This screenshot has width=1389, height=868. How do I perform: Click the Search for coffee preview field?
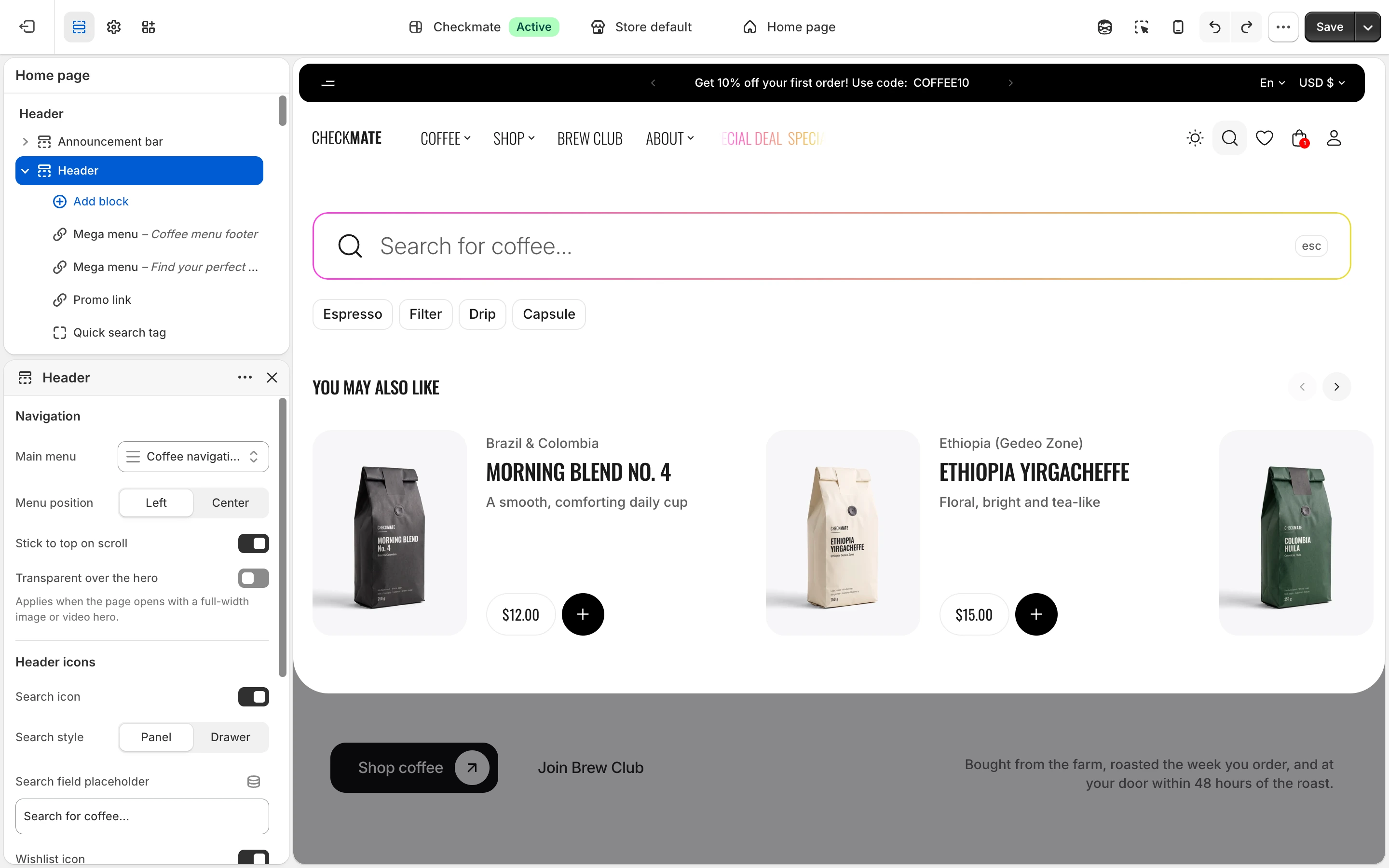pyautogui.click(x=831, y=246)
